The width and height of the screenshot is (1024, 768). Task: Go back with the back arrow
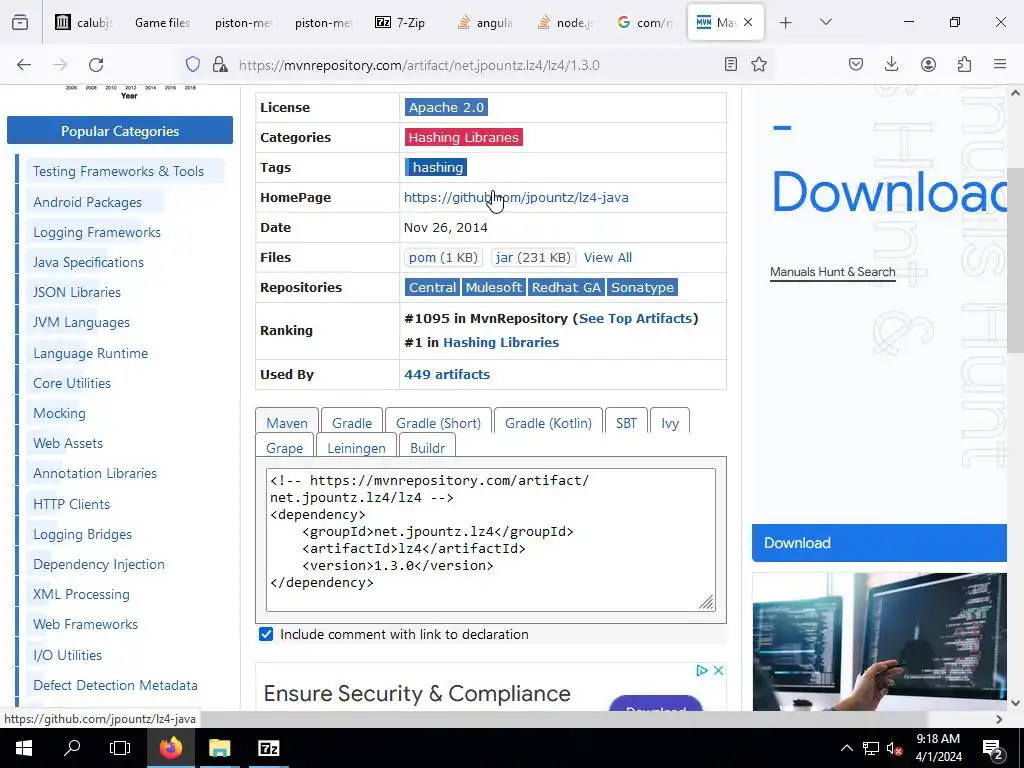(x=24, y=65)
